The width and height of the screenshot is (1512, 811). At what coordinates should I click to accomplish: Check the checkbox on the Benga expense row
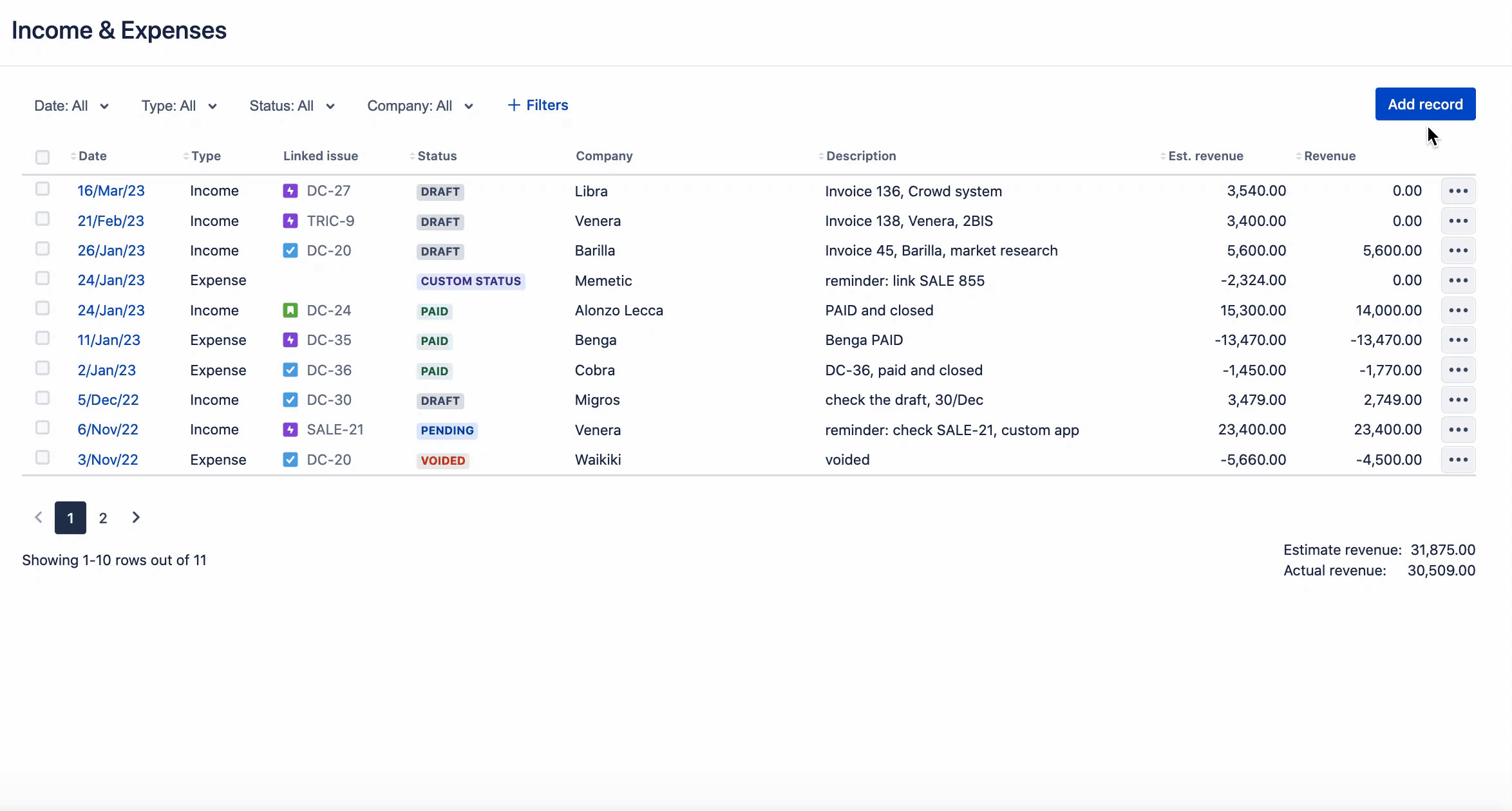tap(43, 337)
